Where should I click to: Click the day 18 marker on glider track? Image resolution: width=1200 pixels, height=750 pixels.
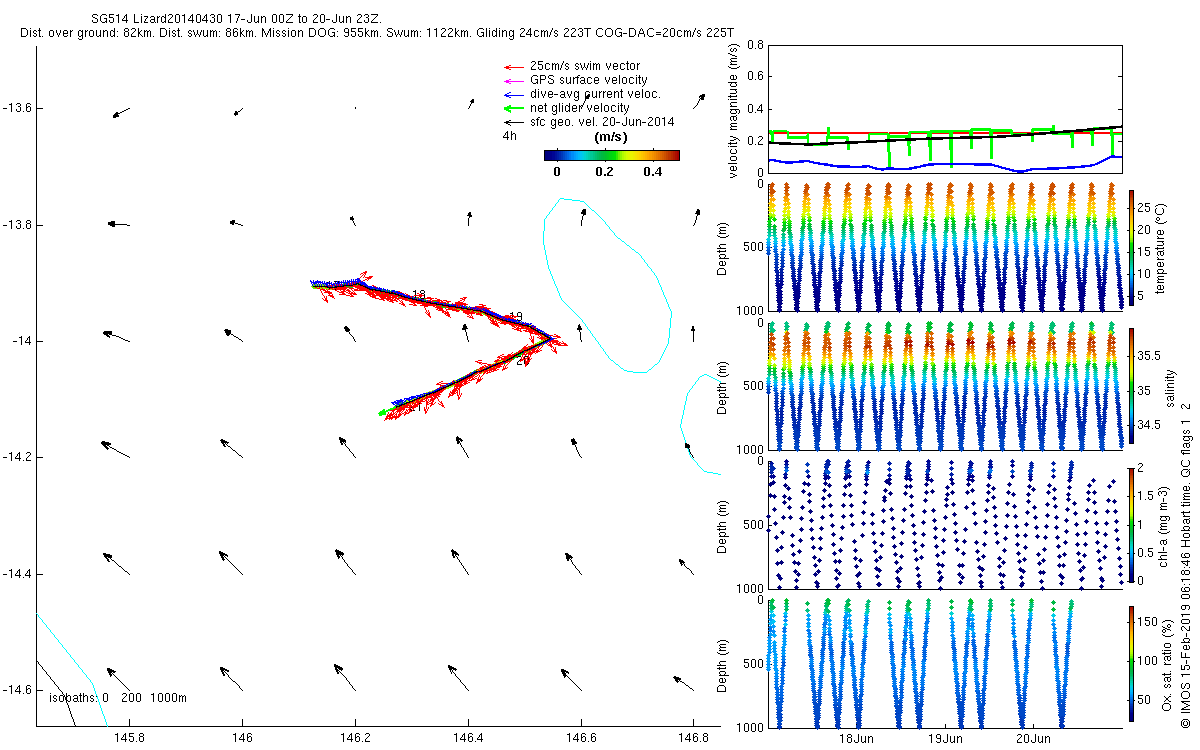(419, 295)
